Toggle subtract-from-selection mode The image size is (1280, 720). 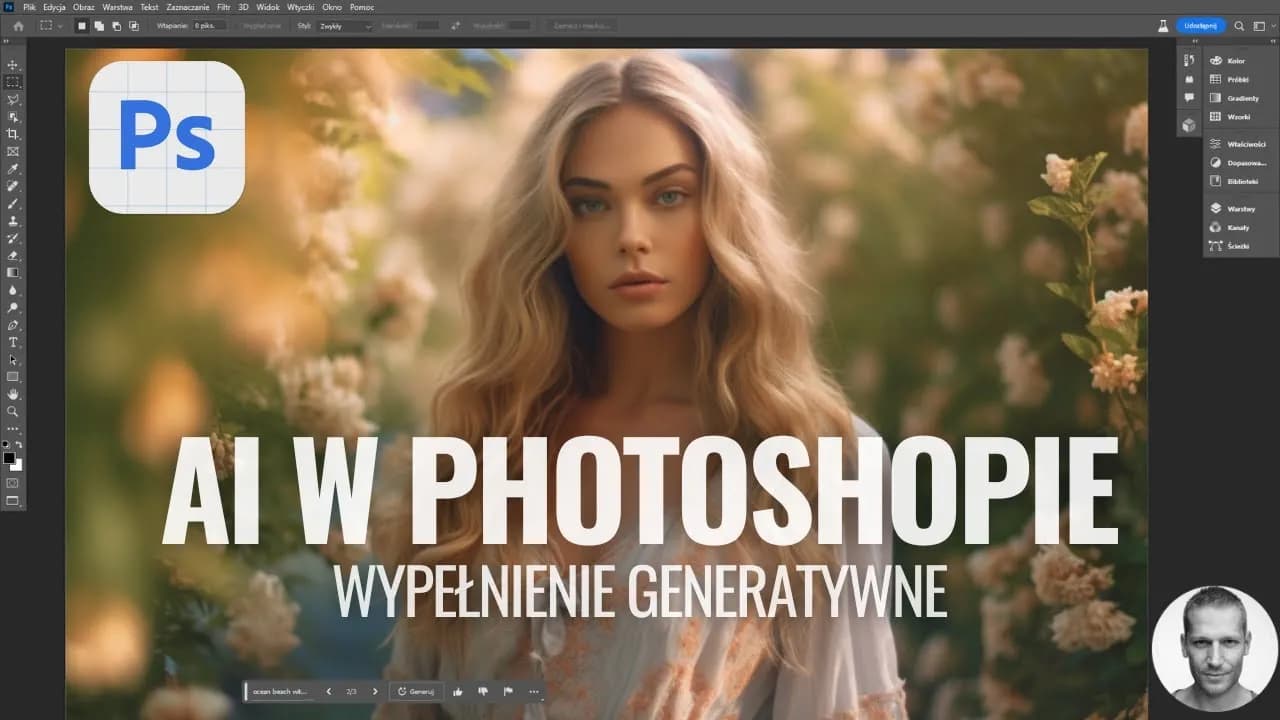[x=116, y=26]
